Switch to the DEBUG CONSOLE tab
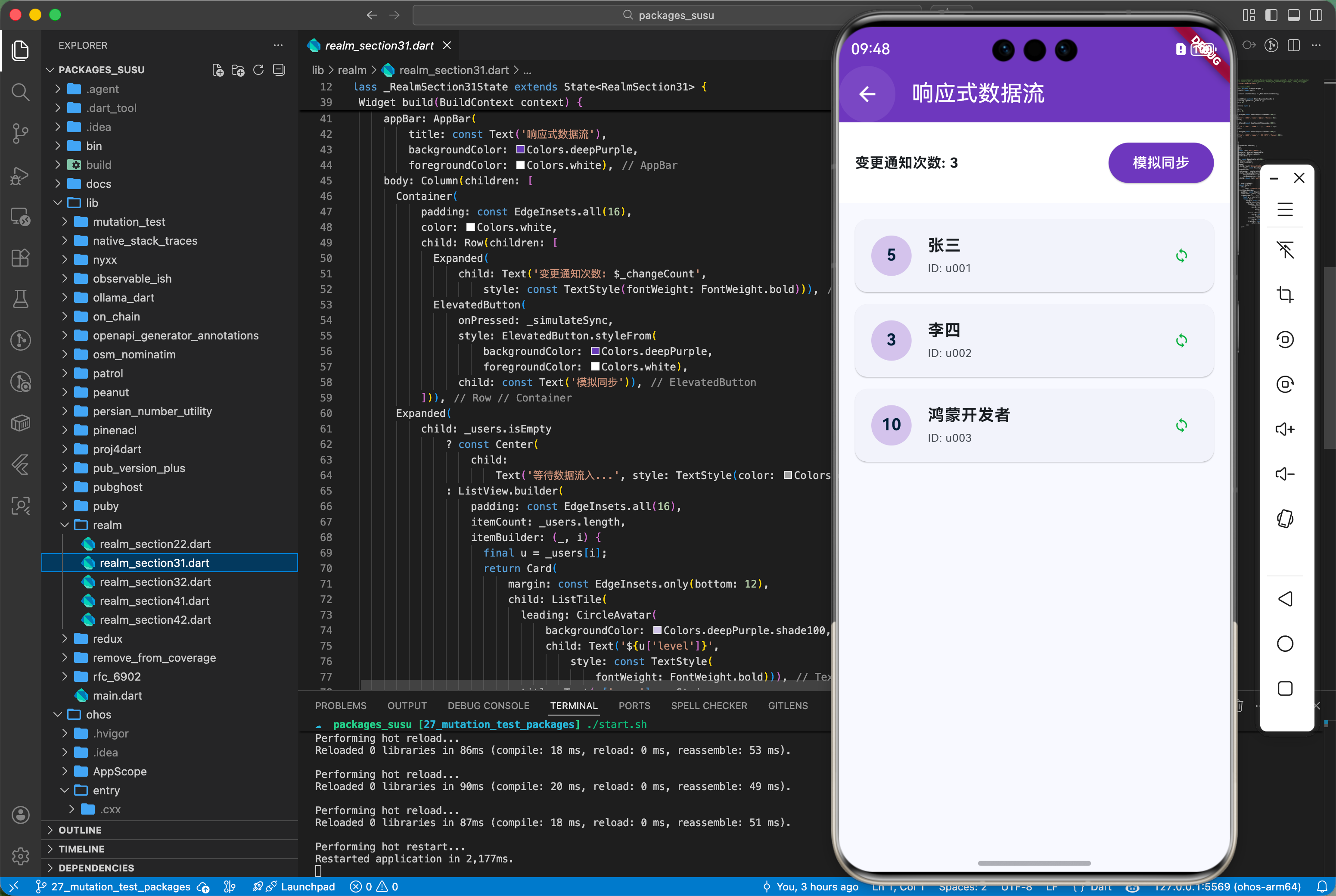Image resolution: width=1336 pixels, height=896 pixels. click(488, 706)
